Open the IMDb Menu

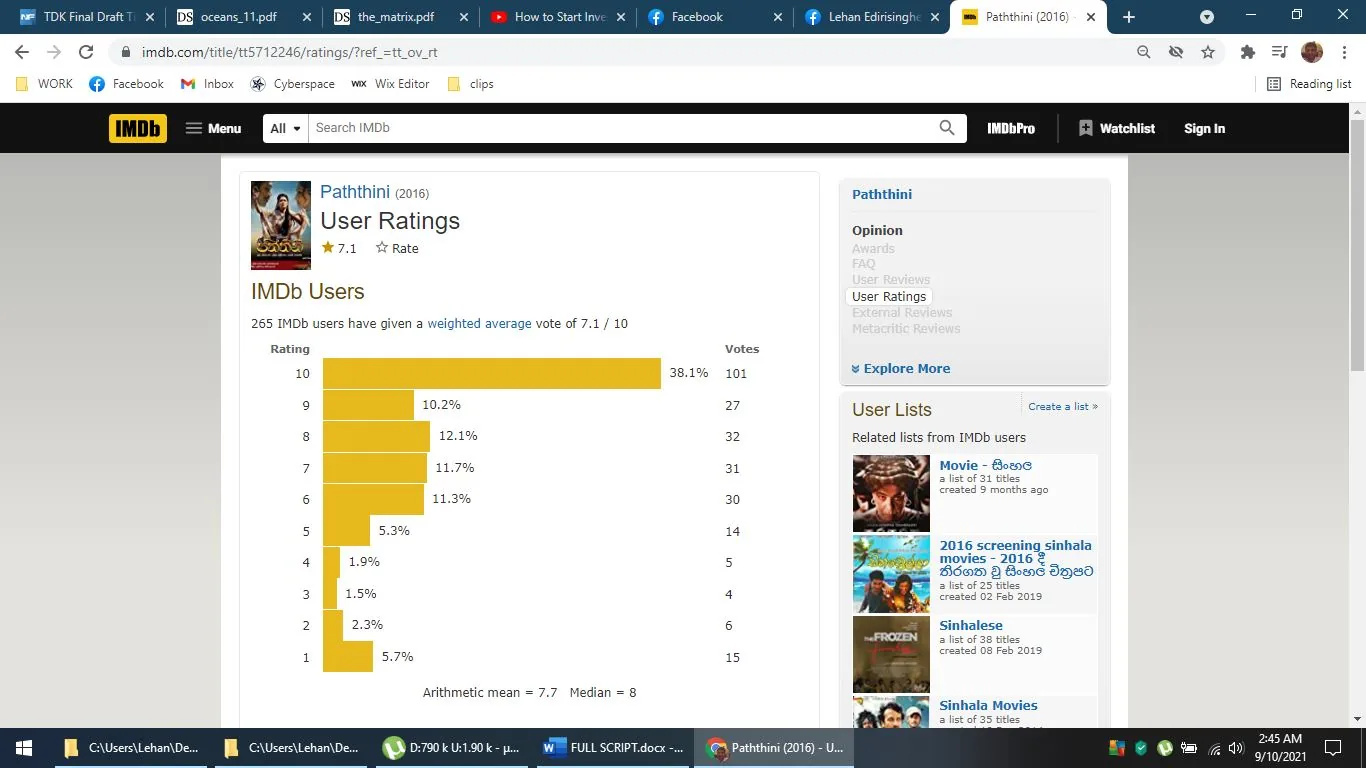click(x=213, y=128)
